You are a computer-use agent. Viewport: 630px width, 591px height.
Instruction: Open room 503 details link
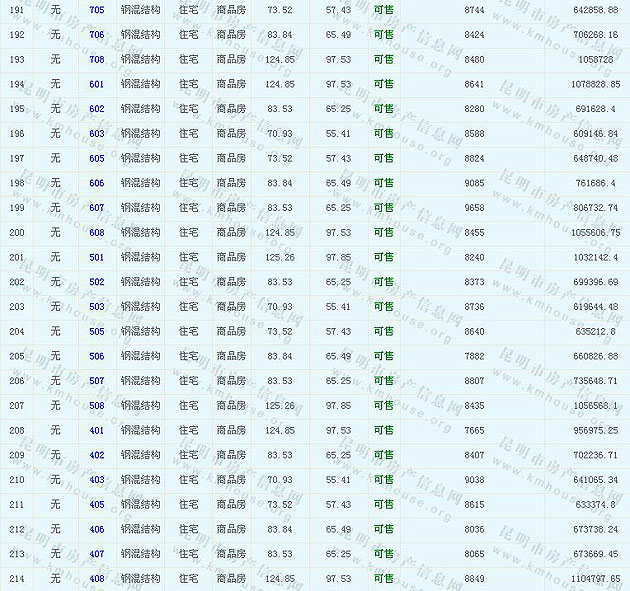(x=96, y=306)
